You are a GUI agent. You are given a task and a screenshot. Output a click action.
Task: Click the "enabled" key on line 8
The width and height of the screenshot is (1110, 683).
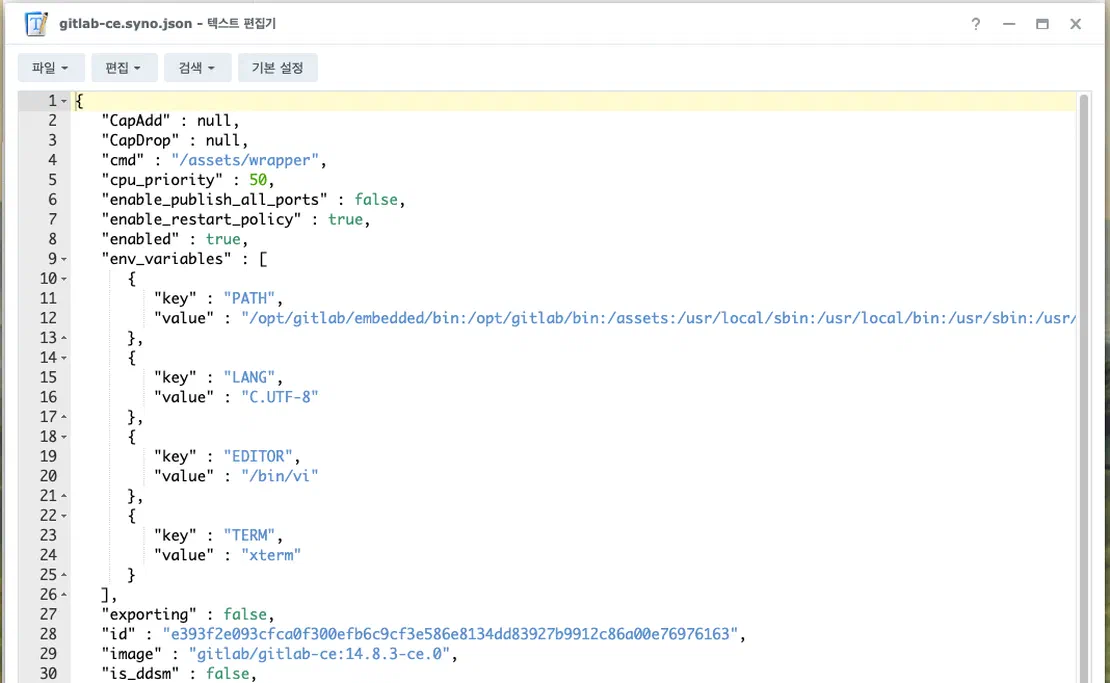(x=140, y=239)
